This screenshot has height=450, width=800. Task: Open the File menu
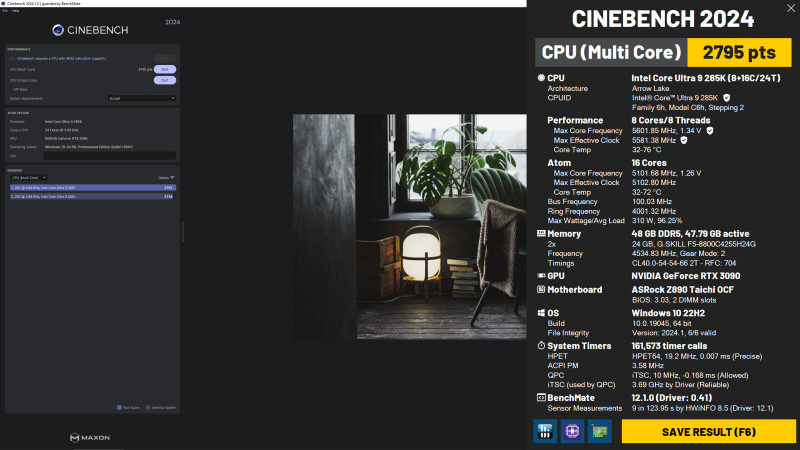click(x=5, y=10)
